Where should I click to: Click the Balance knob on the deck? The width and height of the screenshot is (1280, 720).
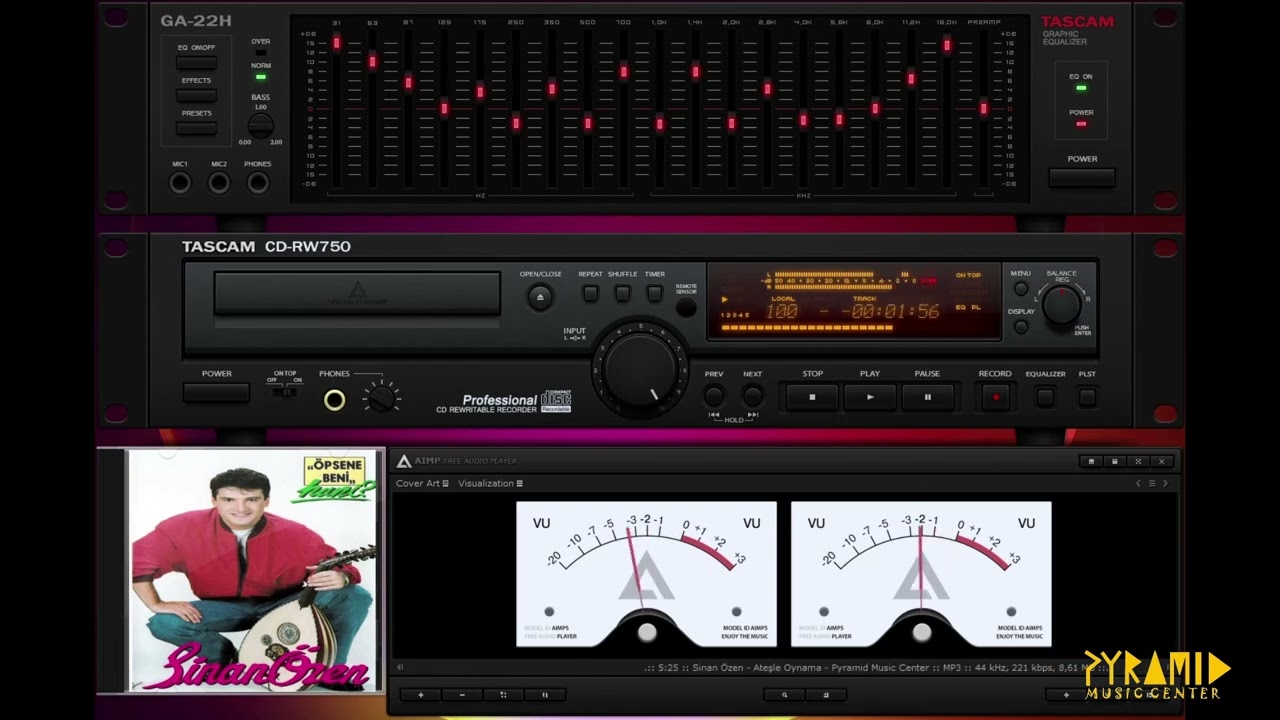1061,305
